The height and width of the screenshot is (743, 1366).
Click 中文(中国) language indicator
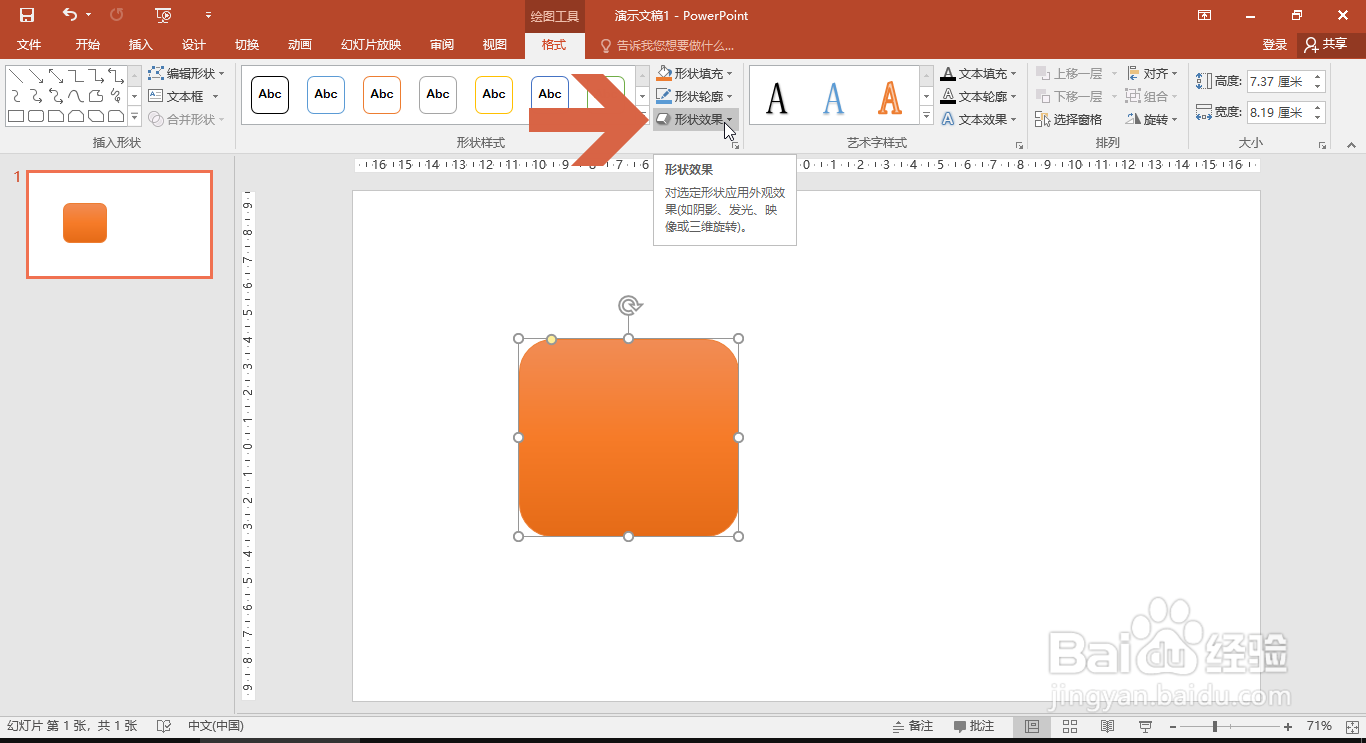pos(216,726)
